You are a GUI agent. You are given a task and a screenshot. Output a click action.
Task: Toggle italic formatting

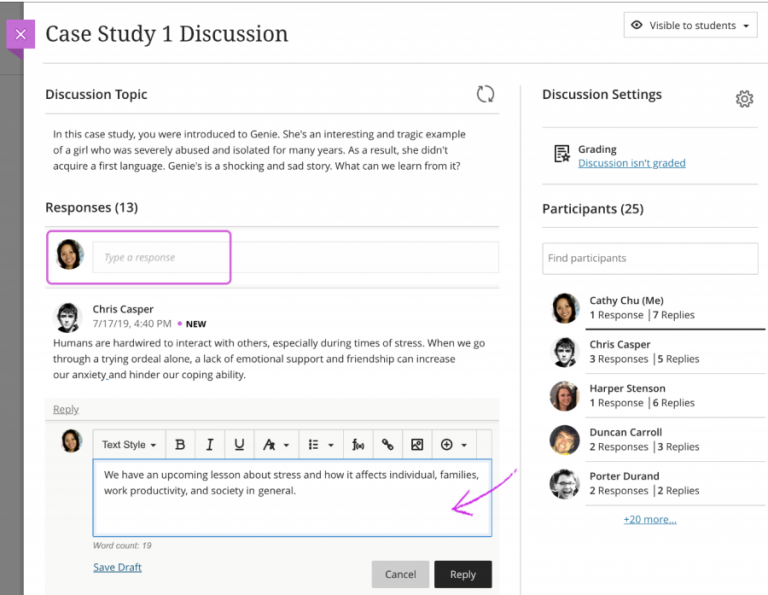[210, 445]
